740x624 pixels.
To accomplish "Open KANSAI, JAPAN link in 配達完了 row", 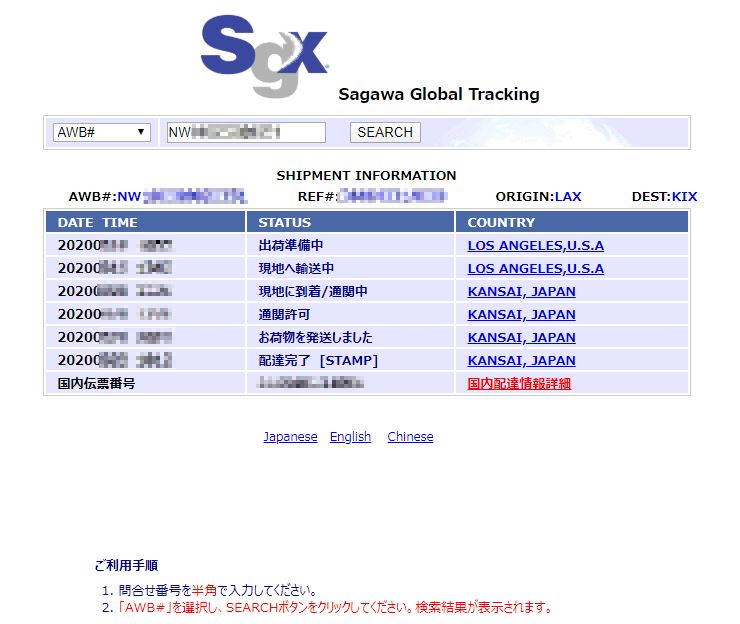I will point(521,360).
